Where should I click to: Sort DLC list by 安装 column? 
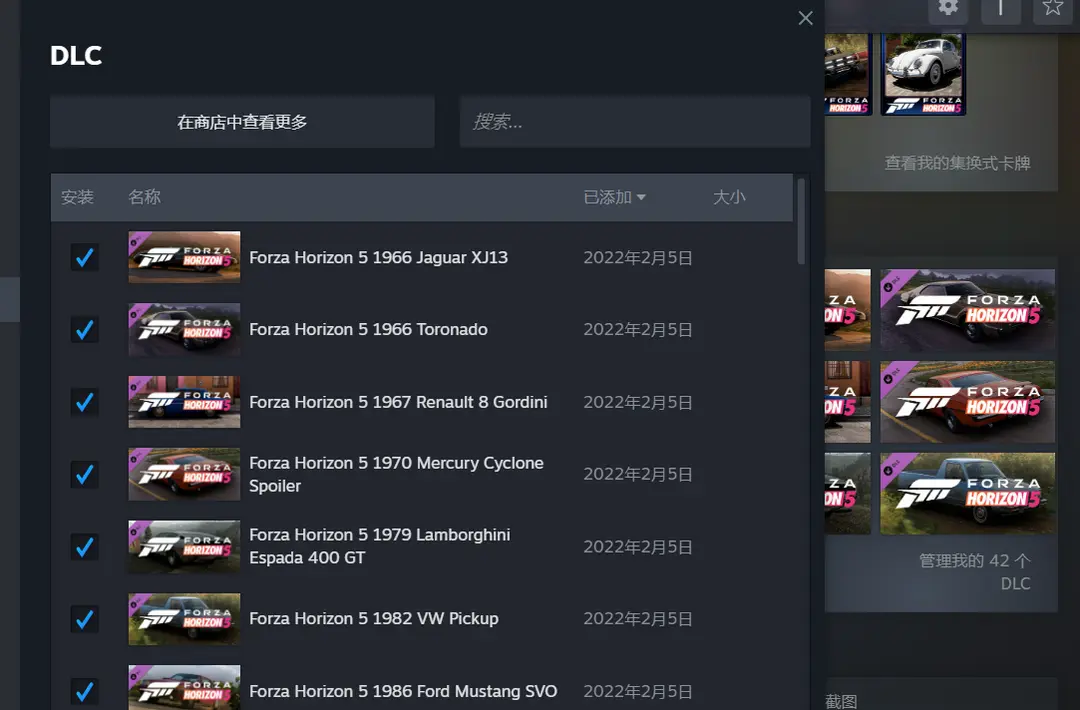77,197
